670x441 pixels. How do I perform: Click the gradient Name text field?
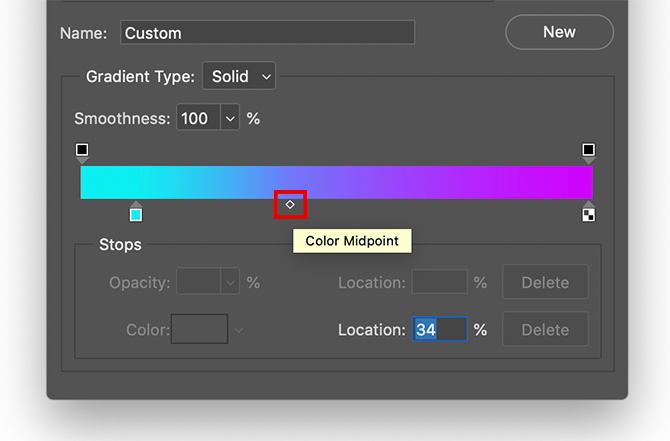click(267, 32)
